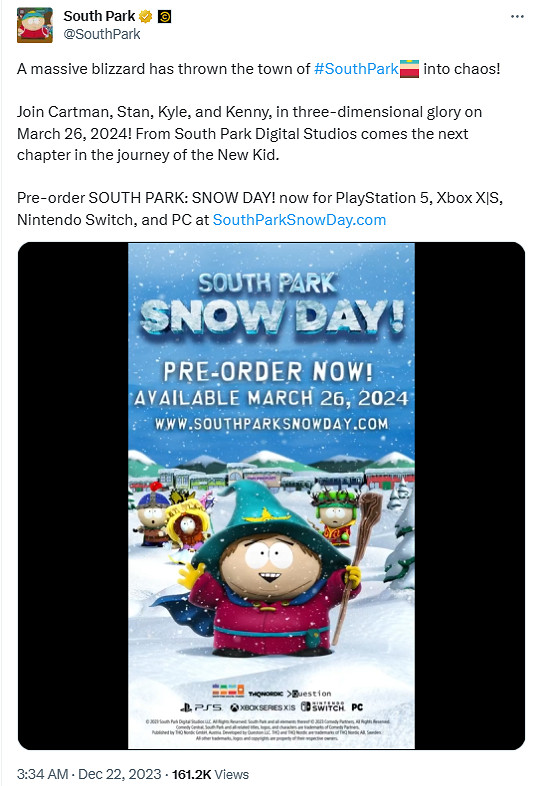Click the Xbox Series X|S logo
This screenshot has width=539, height=786.
tap(263, 707)
